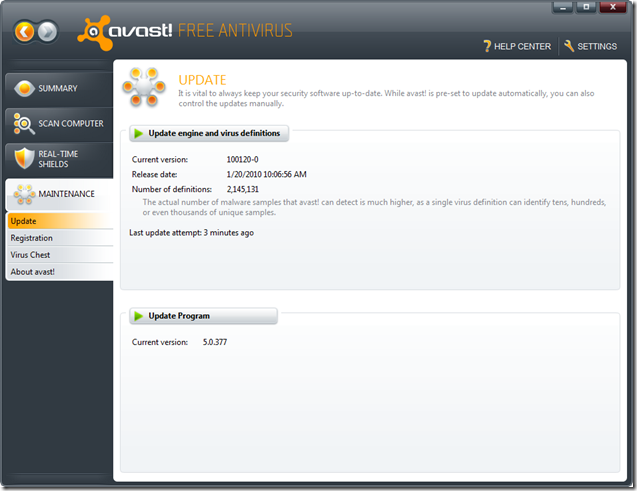
Task: Click the Real-Time Shields shield icon
Action: tap(24, 158)
